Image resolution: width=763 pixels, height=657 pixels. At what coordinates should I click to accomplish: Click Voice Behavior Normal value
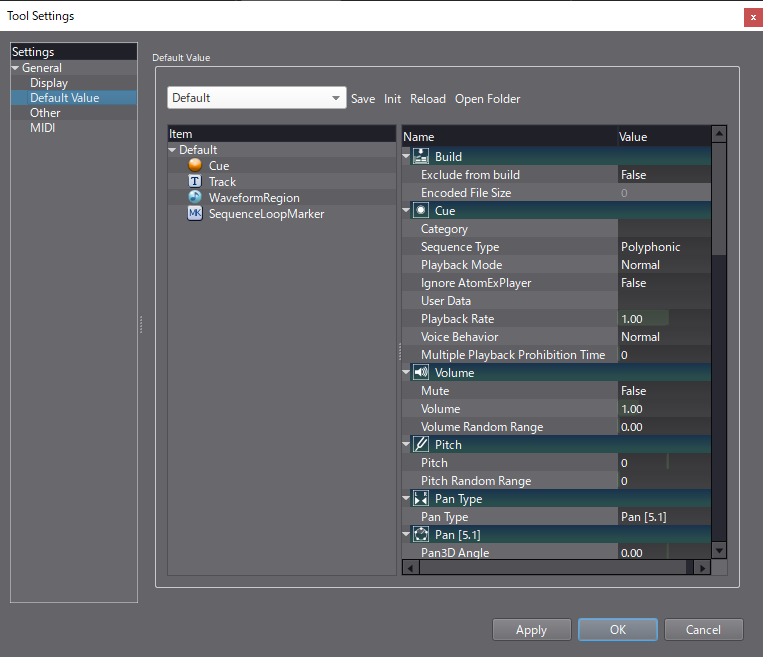click(x=664, y=337)
